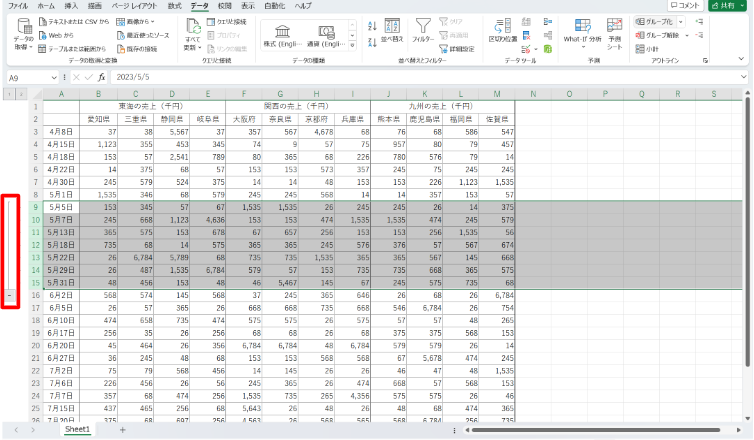The width and height of the screenshot is (754, 440).
Task: Click the コメント button
Action: point(685,5)
